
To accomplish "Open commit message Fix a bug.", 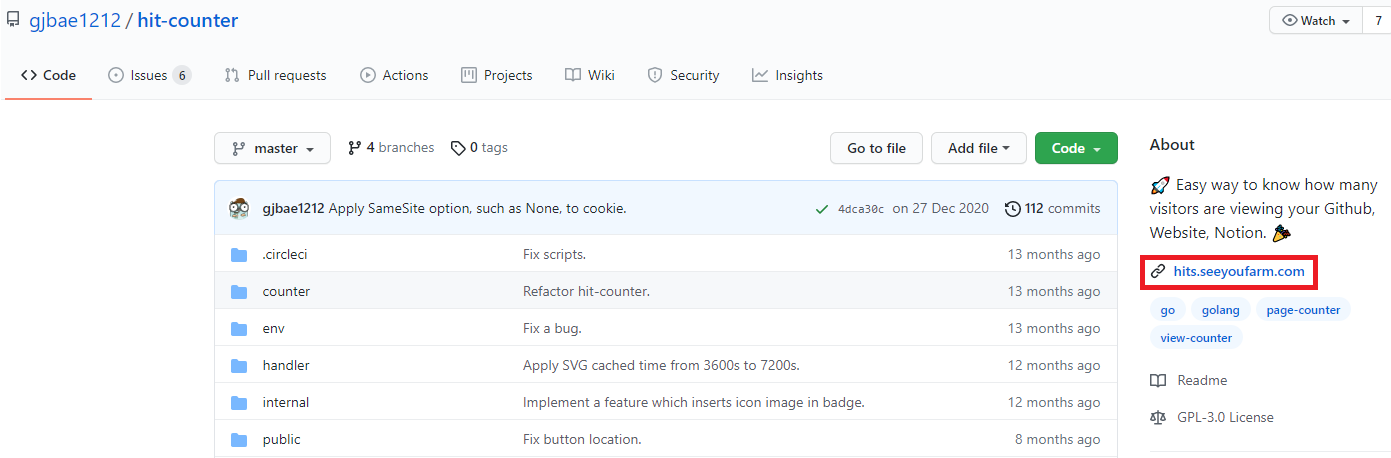I will click(x=552, y=328).
